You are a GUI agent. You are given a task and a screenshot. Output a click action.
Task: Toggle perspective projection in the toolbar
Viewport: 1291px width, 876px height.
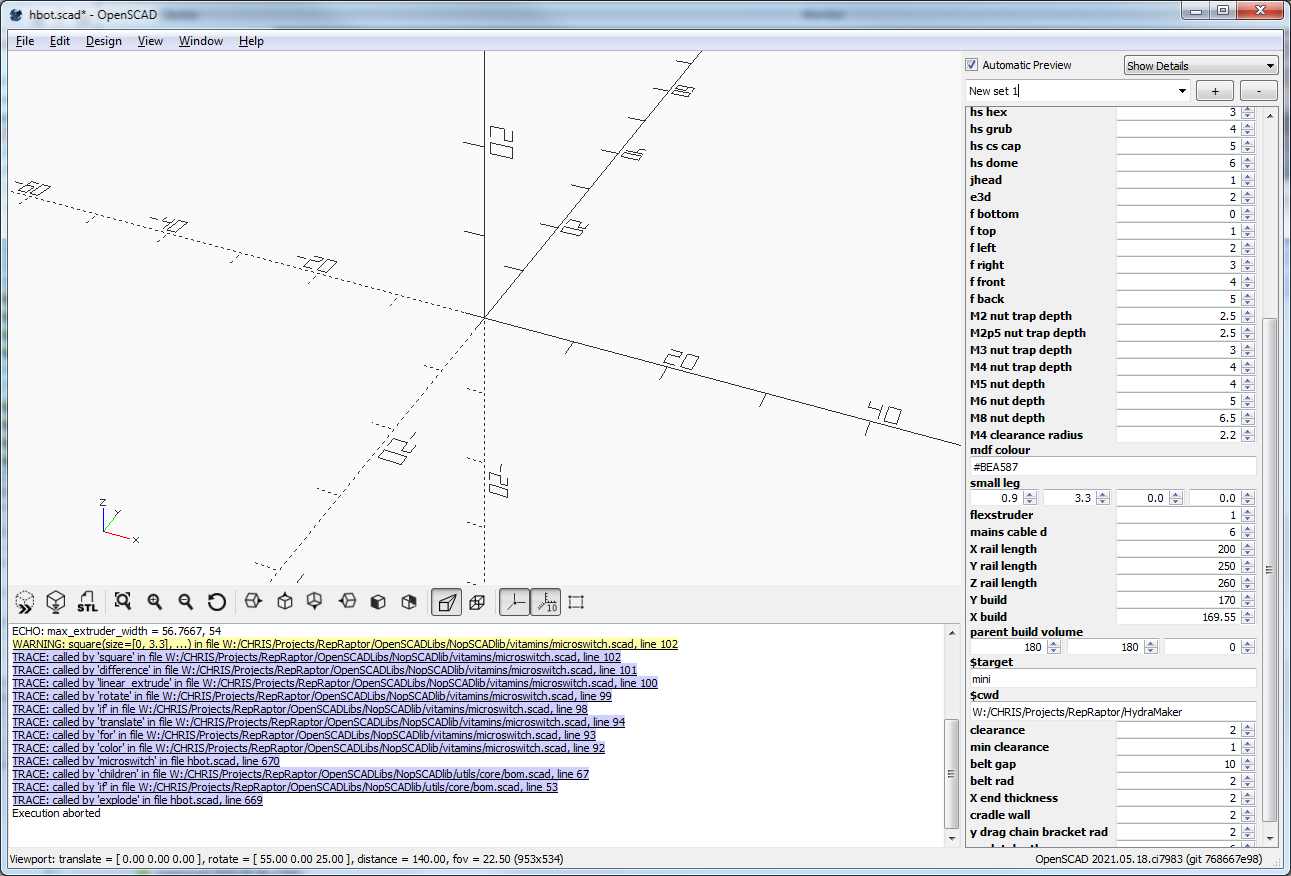point(446,601)
